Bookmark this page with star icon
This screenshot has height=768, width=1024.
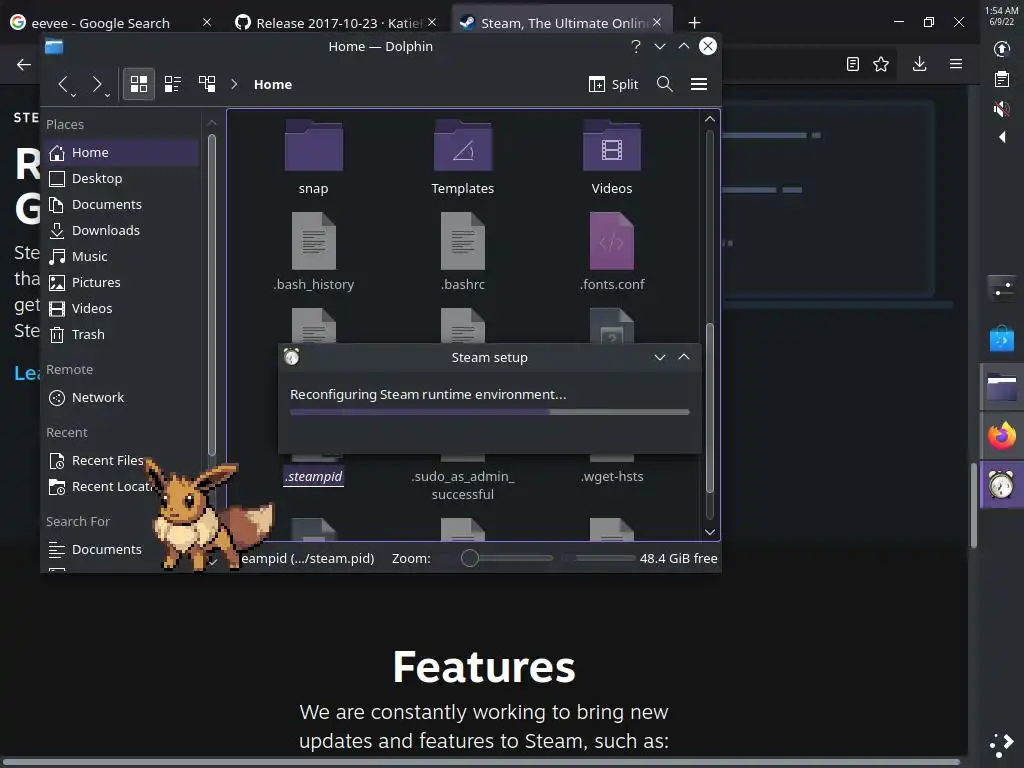[881, 64]
